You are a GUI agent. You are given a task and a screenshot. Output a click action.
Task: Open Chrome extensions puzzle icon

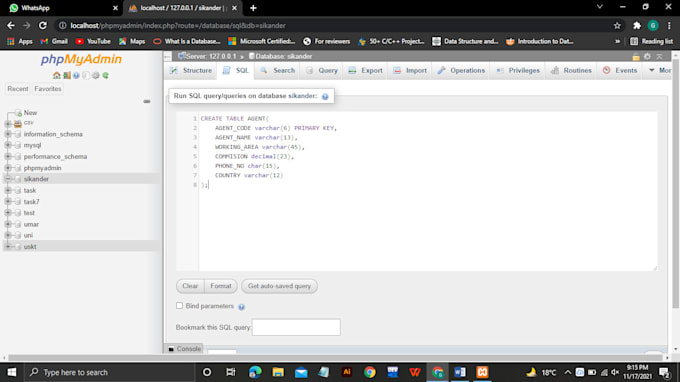pyautogui.click(x=637, y=26)
